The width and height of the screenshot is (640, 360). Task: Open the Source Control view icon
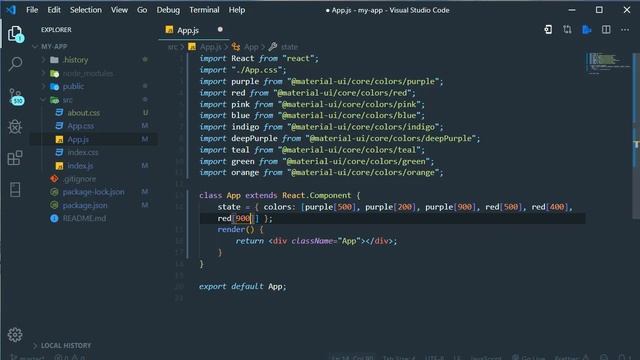tap(16, 96)
